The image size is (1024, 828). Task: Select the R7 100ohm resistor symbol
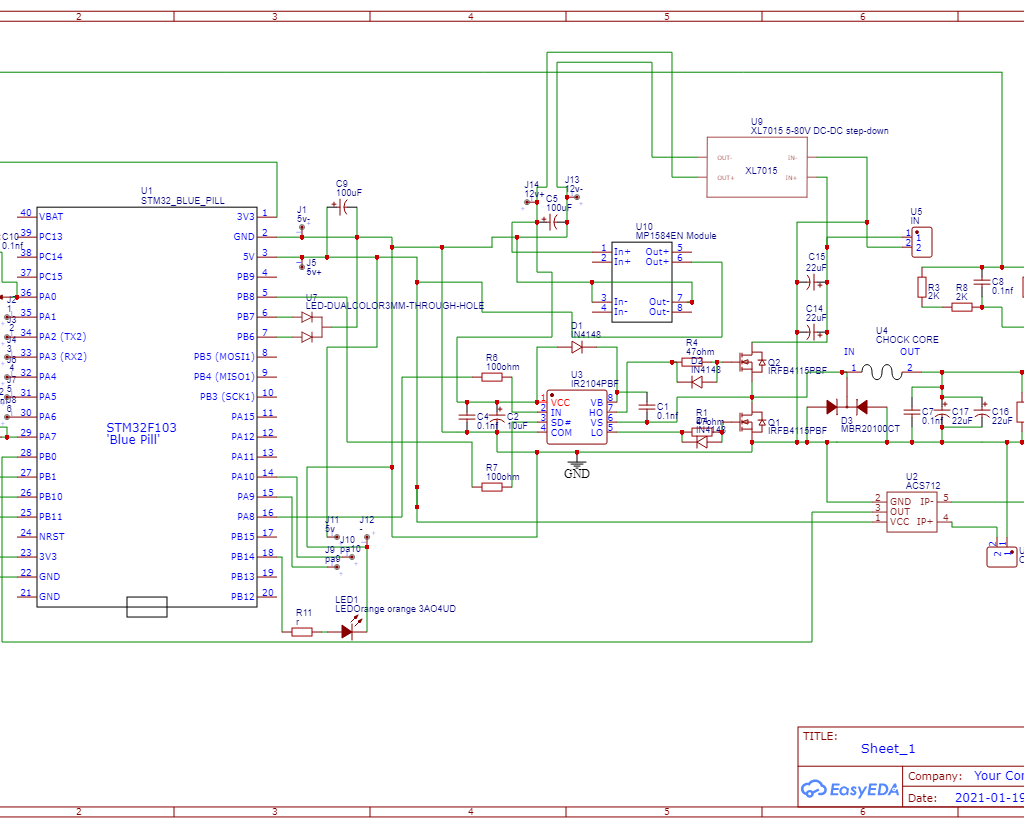pyautogui.click(x=492, y=487)
